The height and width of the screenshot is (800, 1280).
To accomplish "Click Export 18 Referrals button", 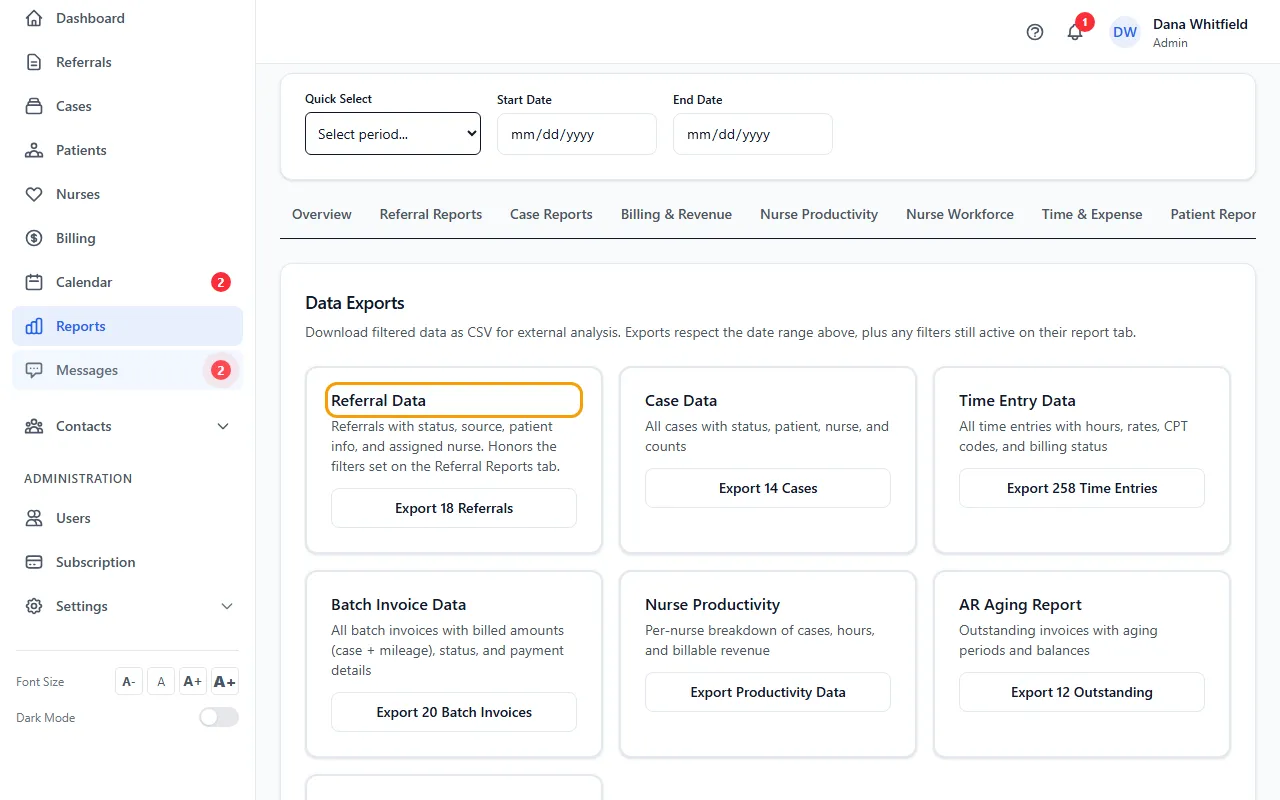I will coord(454,508).
